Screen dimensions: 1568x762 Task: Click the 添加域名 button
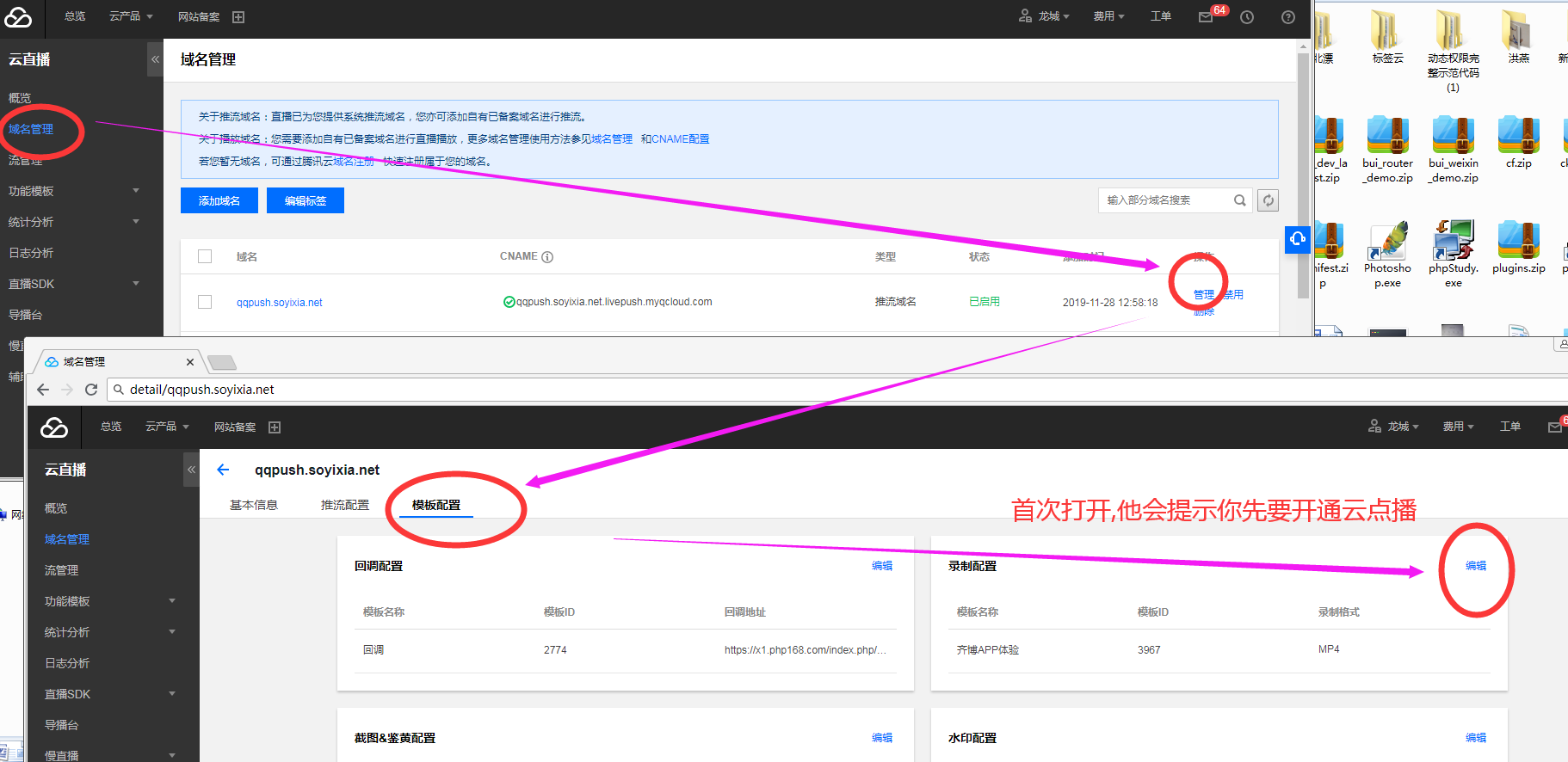point(219,200)
